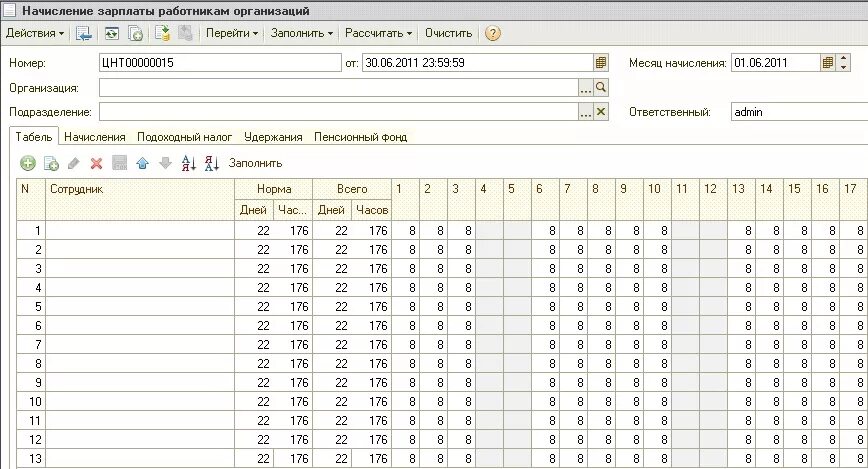
Task: Open the Действия dropdown menu
Action: pos(35,33)
